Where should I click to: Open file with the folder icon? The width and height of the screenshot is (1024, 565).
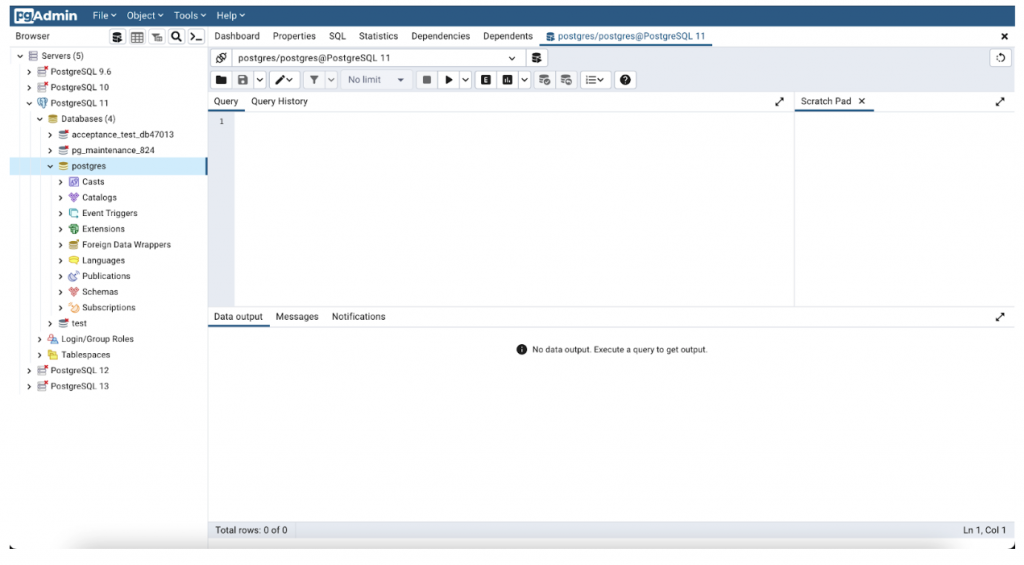[x=222, y=80]
